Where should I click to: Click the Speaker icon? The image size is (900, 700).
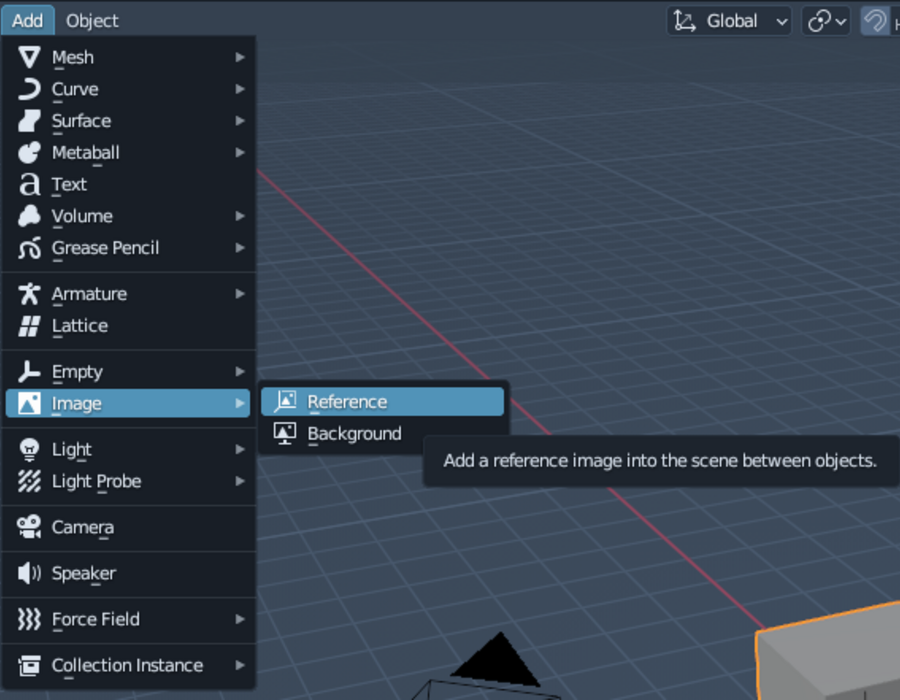[29, 573]
